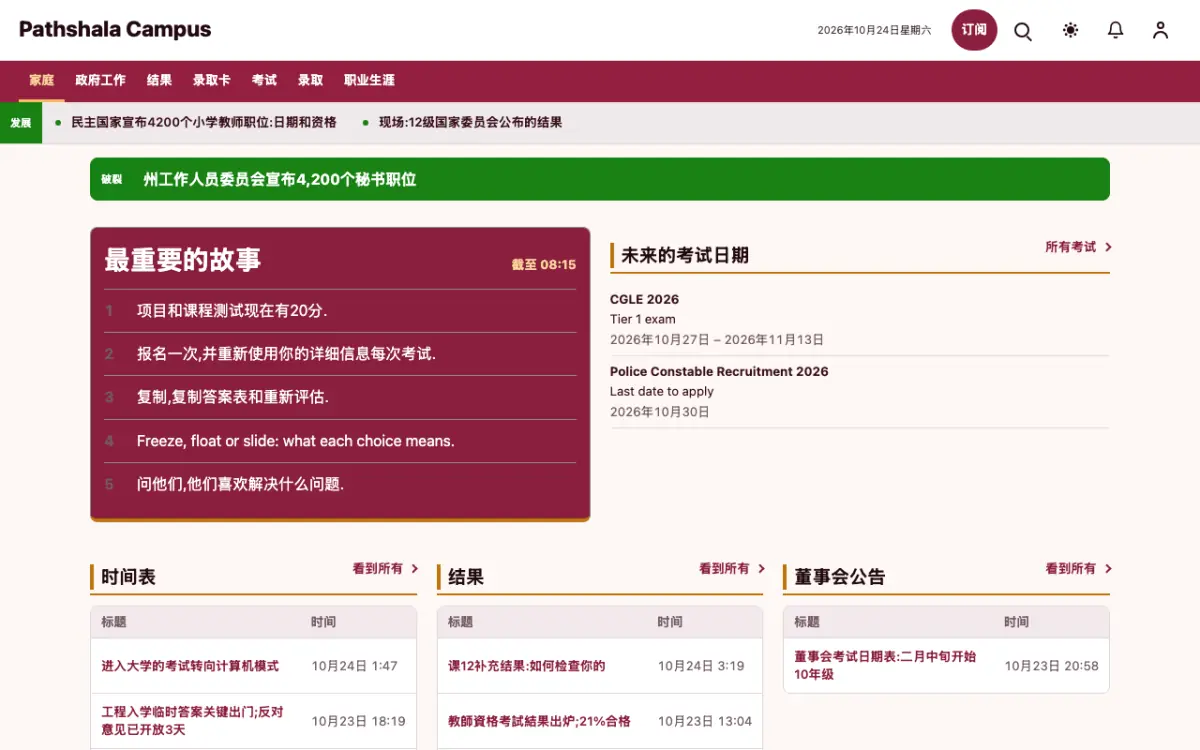Open the 录取 nav item
Image resolution: width=1200 pixels, height=750 pixels.
(x=310, y=80)
